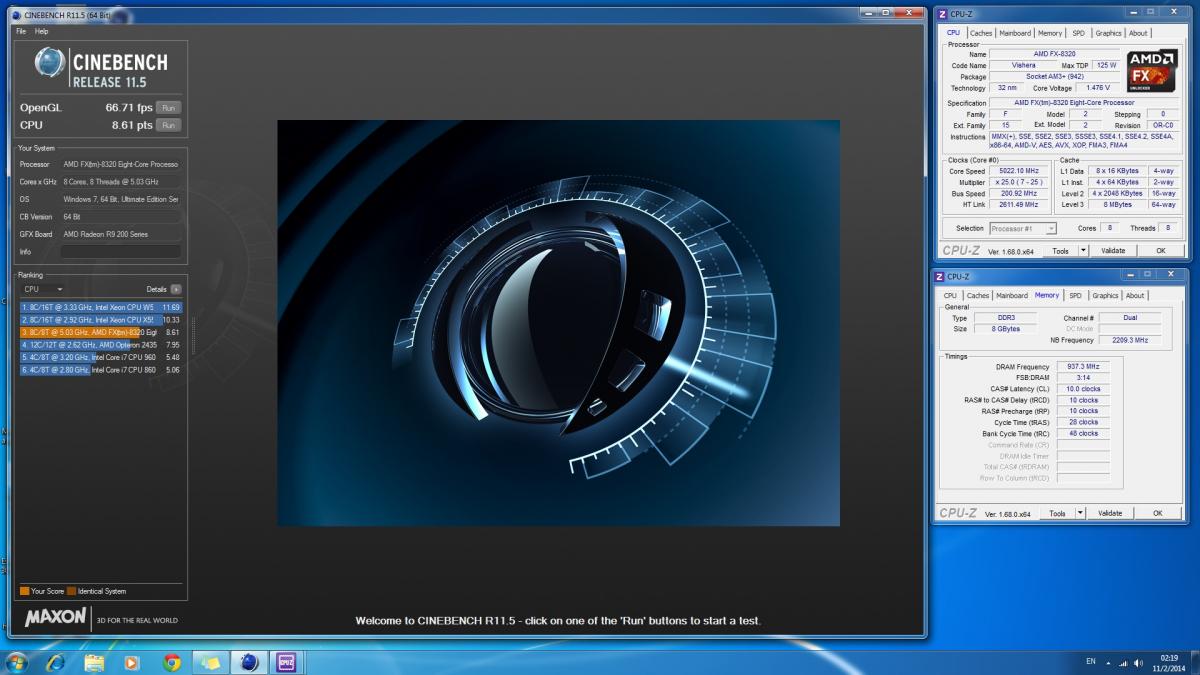Screen dimensions: 1200x675
Task: Run the OpenGL benchmark test
Action: coord(169,107)
